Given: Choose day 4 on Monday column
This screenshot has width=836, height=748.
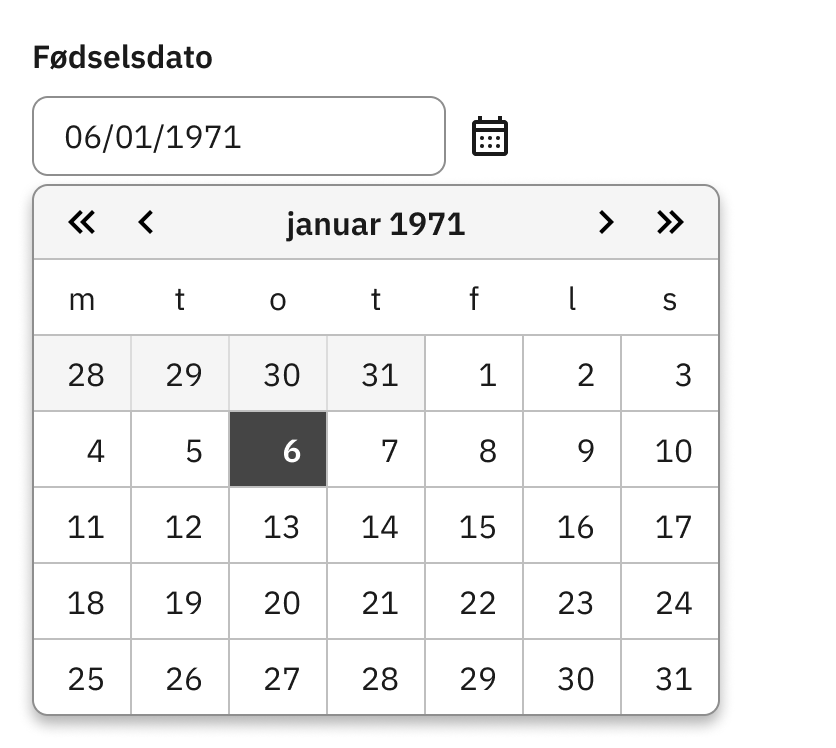Looking at the screenshot, I should click(82, 449).
